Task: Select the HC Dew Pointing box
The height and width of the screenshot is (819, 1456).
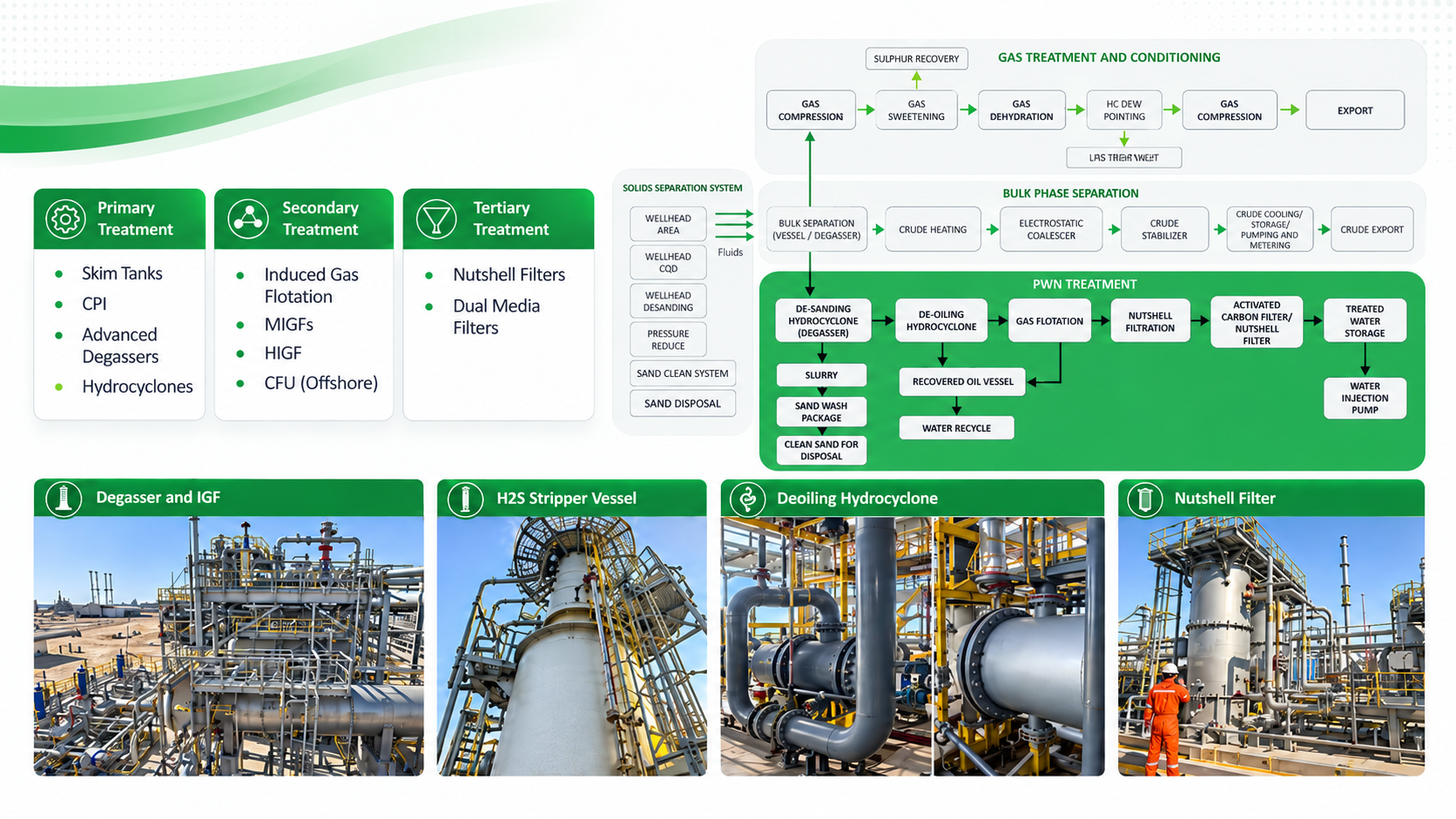Action: tap(1124, 111)
